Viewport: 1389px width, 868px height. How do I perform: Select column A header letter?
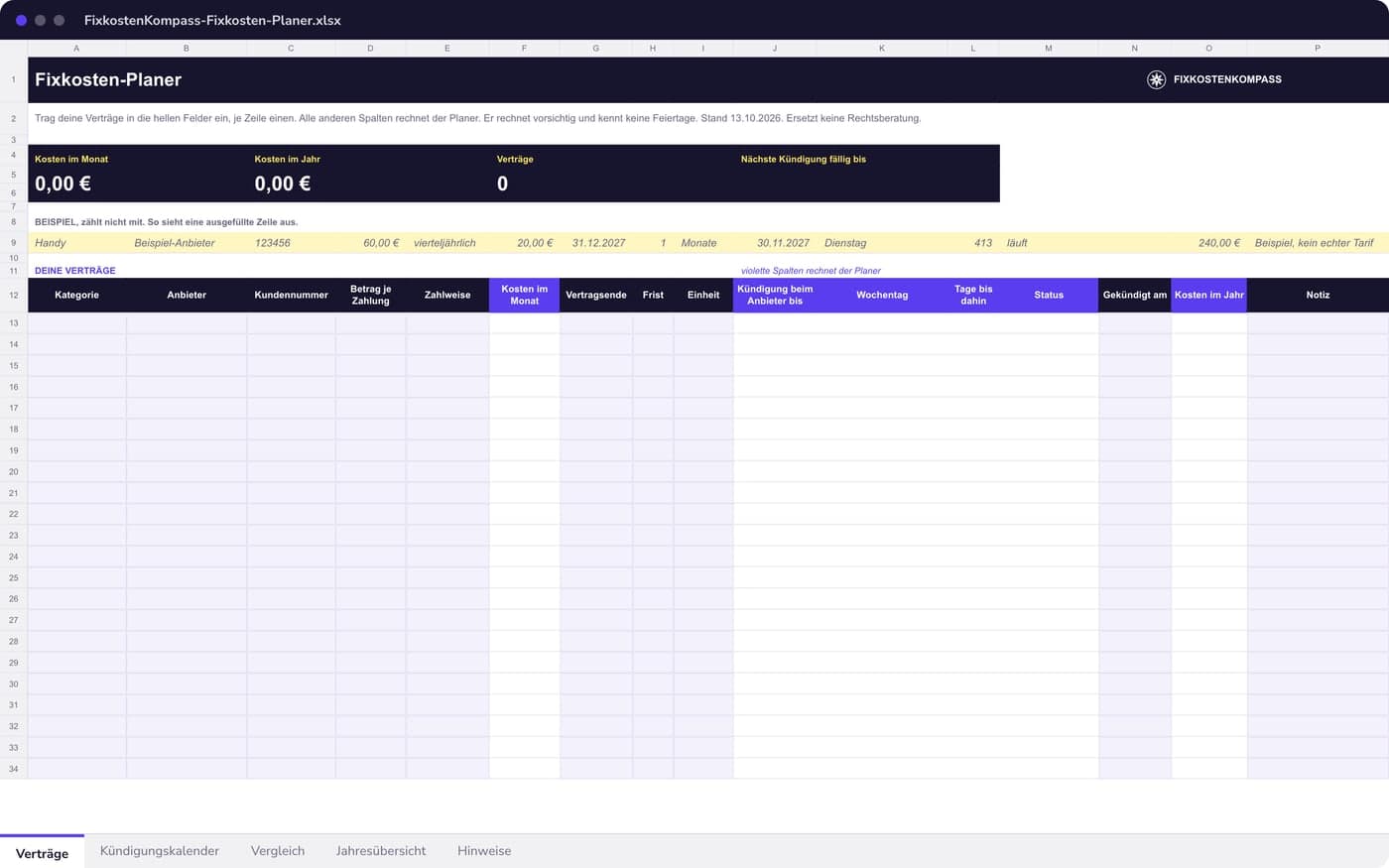click(77, 49)
